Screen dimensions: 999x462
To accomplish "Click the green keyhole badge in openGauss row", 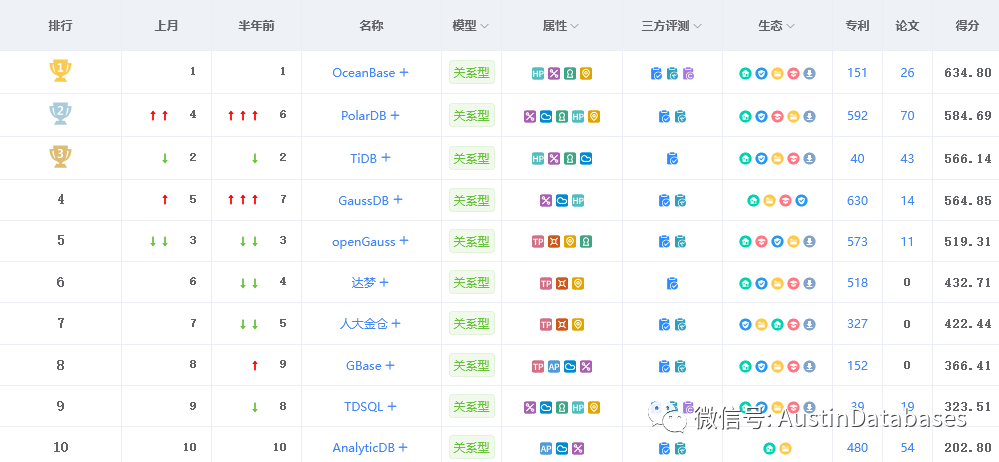I will pos(586,242).
